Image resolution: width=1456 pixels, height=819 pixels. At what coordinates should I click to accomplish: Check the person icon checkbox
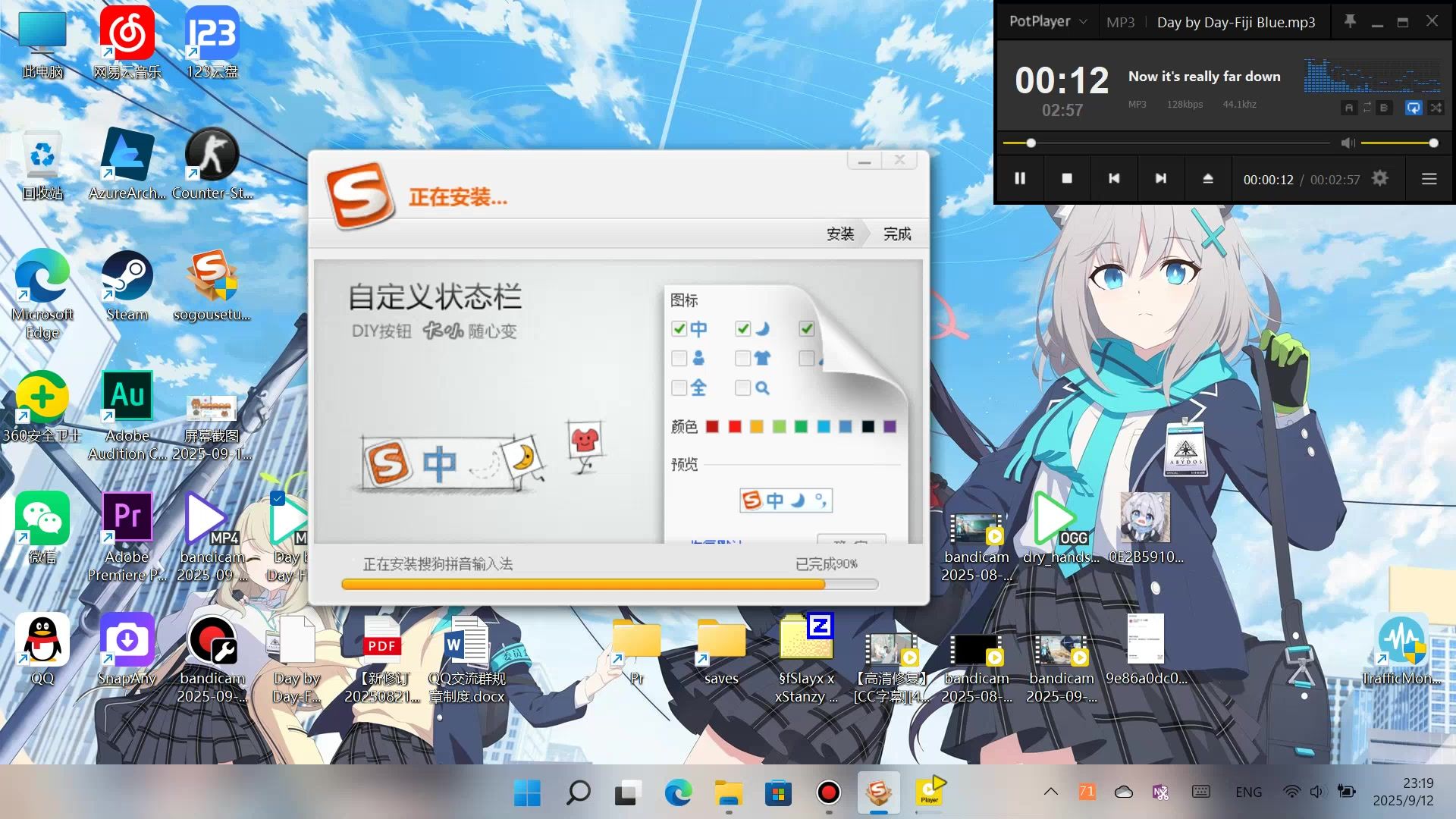[x=679, y=358]
